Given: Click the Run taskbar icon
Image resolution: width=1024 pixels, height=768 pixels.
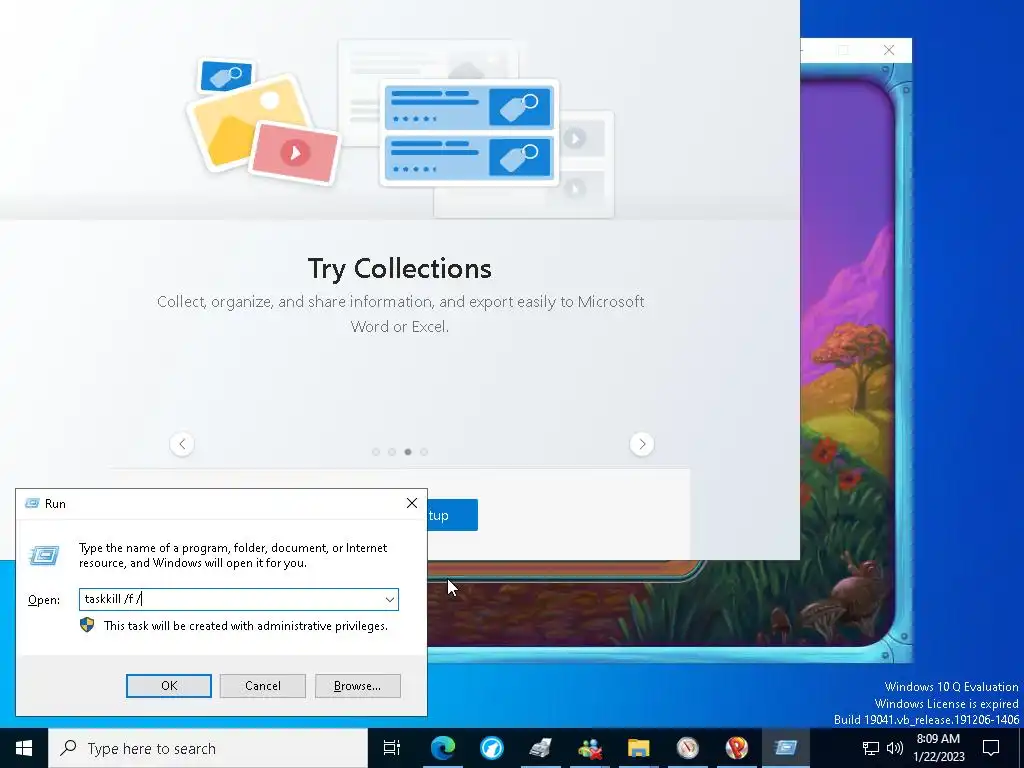Looking at the screenshot, I should tap(786, 748).
